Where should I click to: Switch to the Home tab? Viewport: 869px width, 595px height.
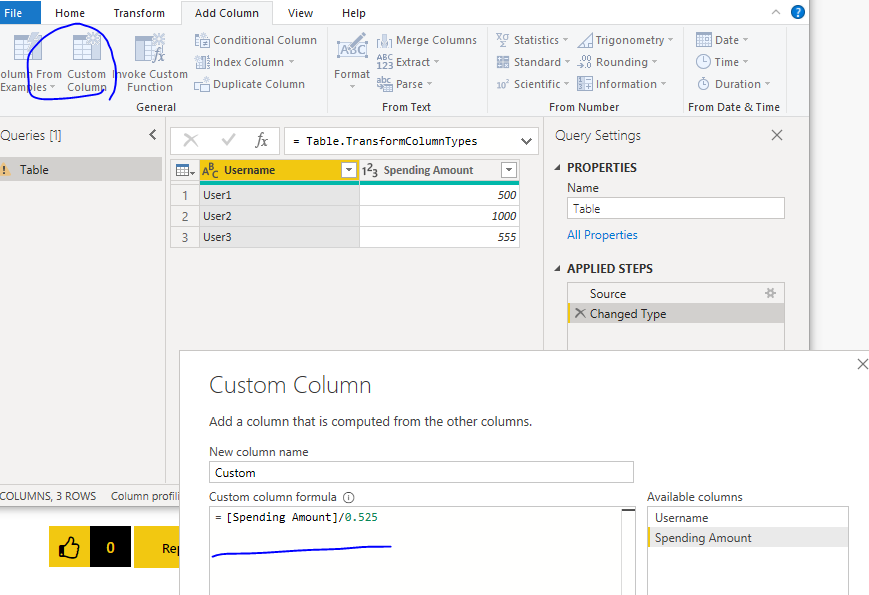[x=70, y=13]
